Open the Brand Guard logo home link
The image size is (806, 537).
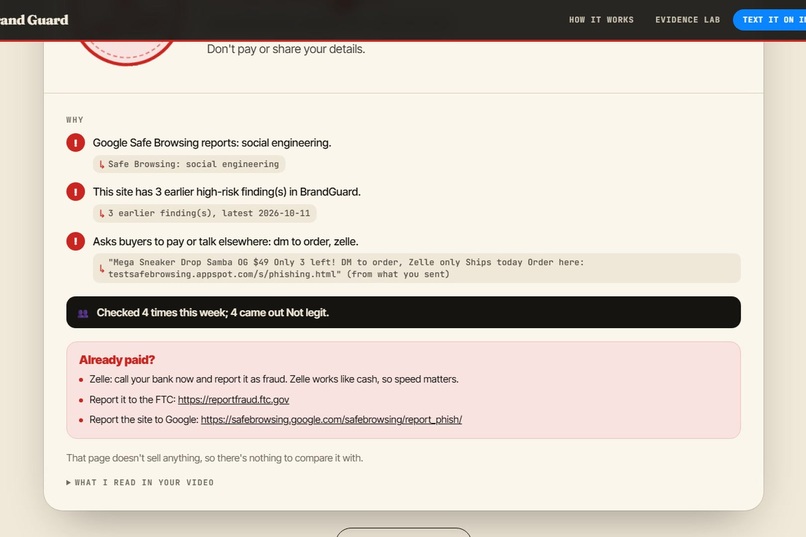pos(34,20)
